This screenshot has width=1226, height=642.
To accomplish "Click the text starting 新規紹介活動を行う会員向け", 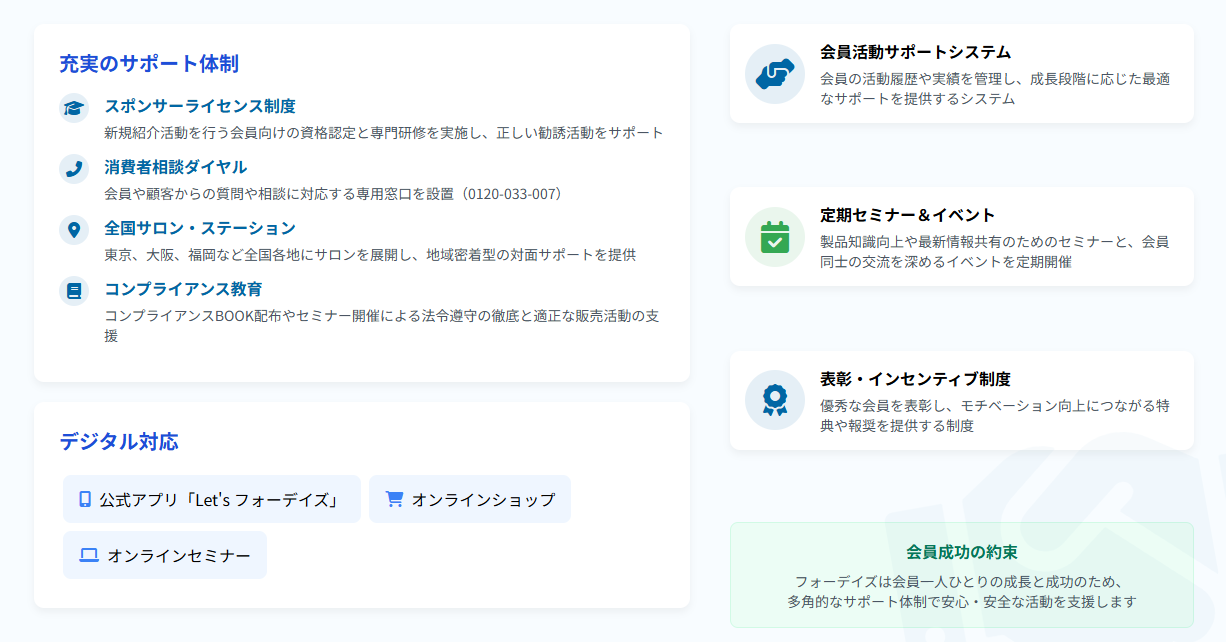I will tap(384, 133).
